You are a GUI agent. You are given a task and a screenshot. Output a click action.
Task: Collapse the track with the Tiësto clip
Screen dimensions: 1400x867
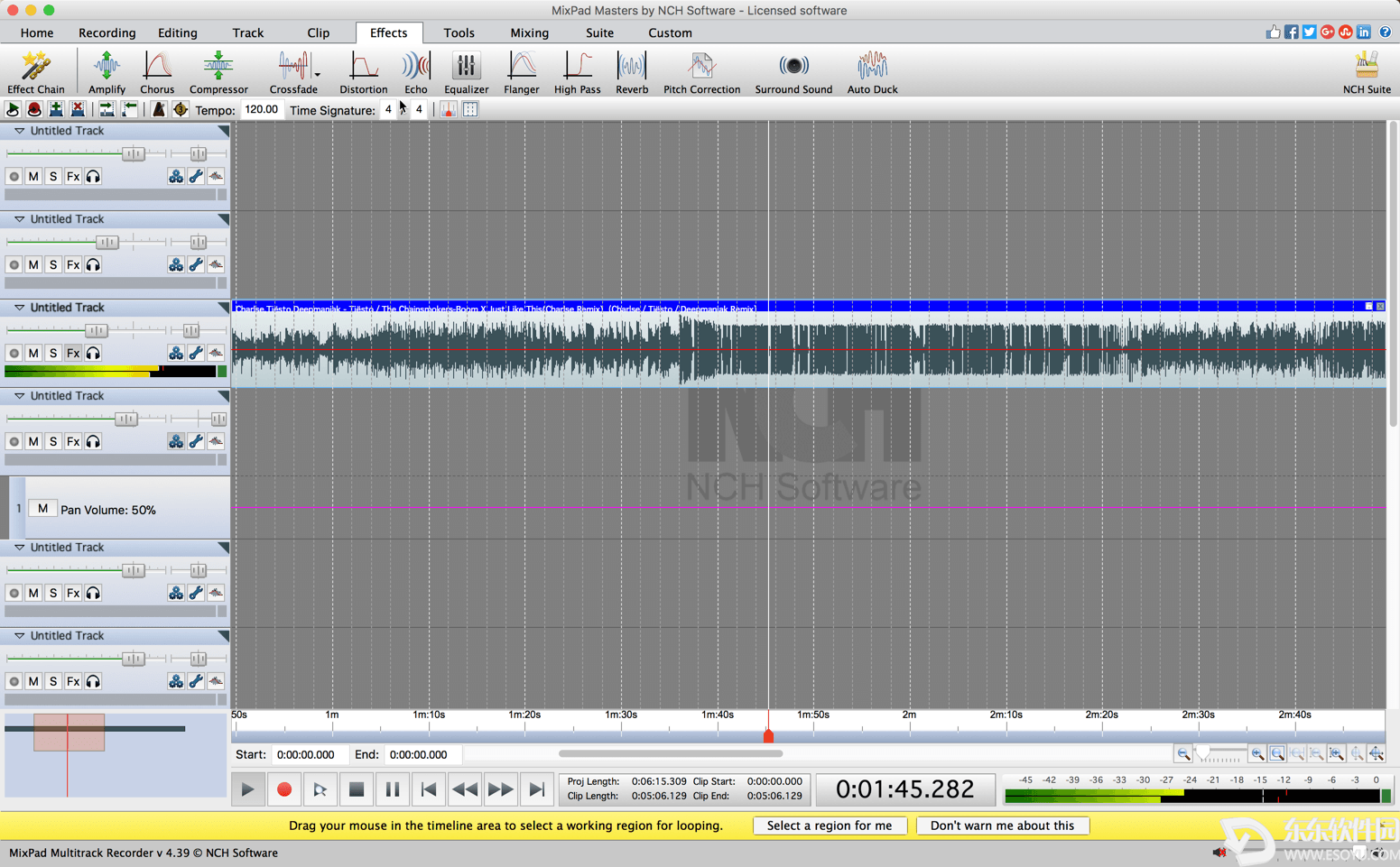(19, 308)
